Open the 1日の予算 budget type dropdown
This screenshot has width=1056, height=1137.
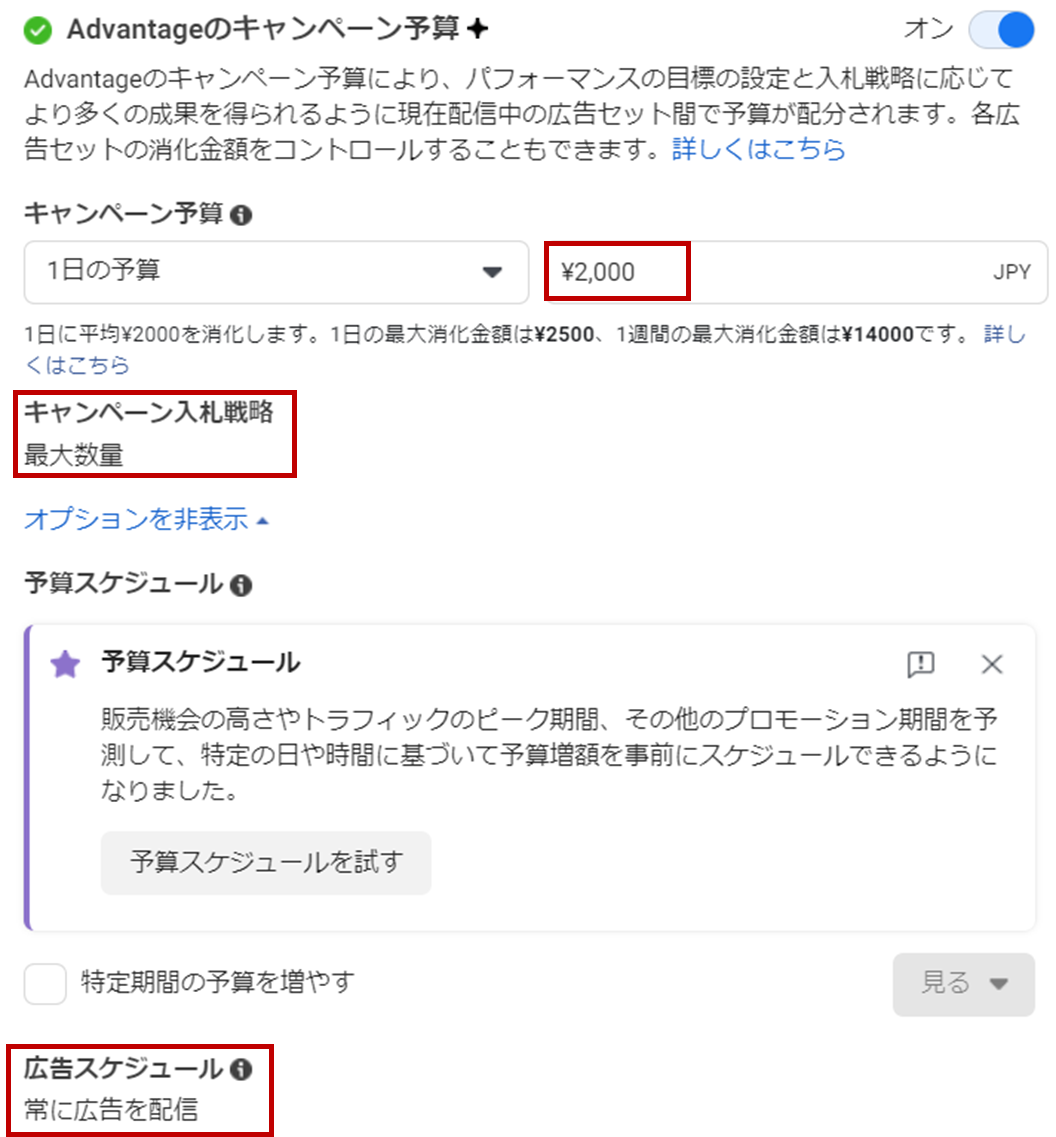coord(276,272)
